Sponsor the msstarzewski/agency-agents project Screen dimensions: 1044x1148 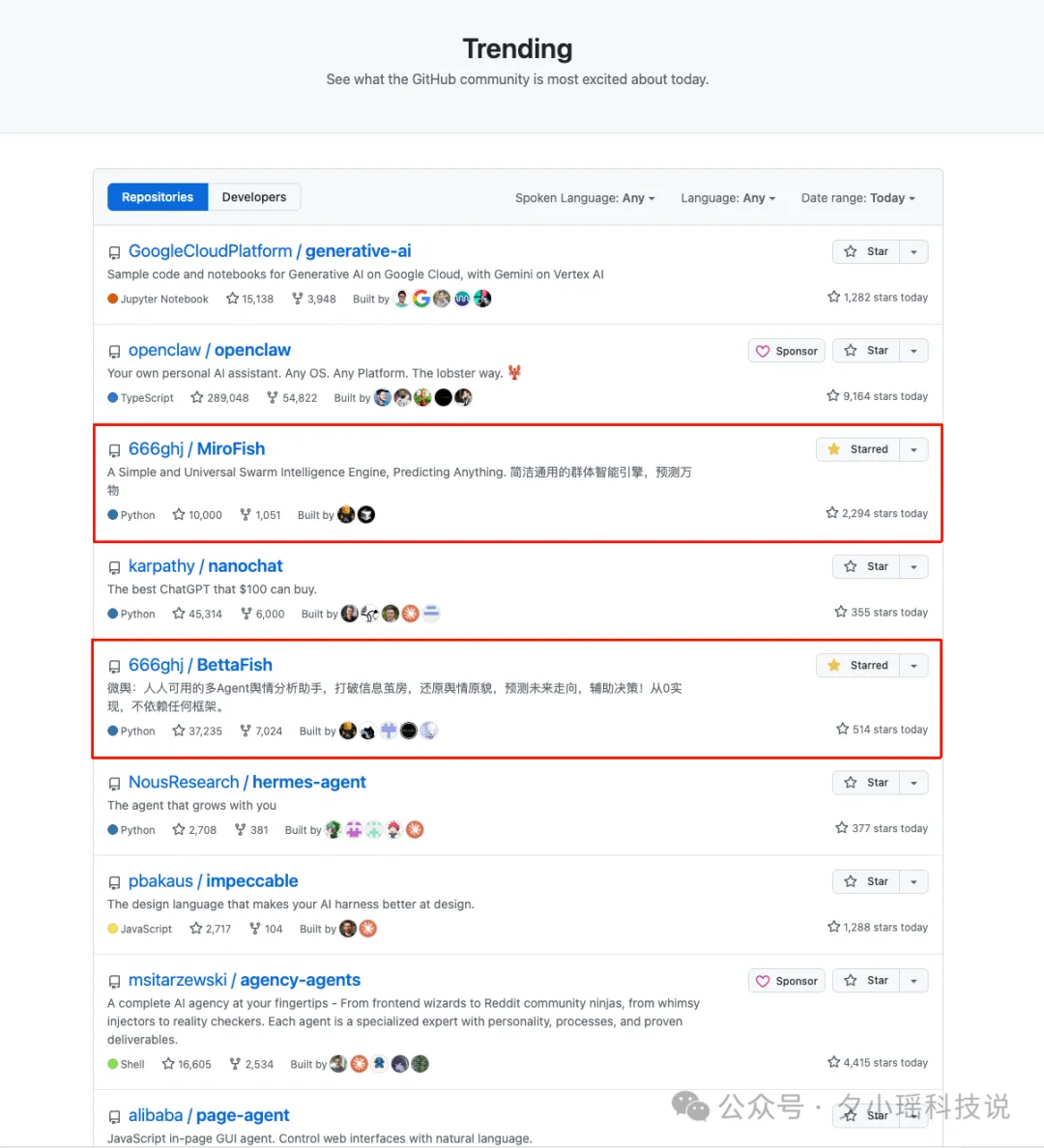click(786, 980)
